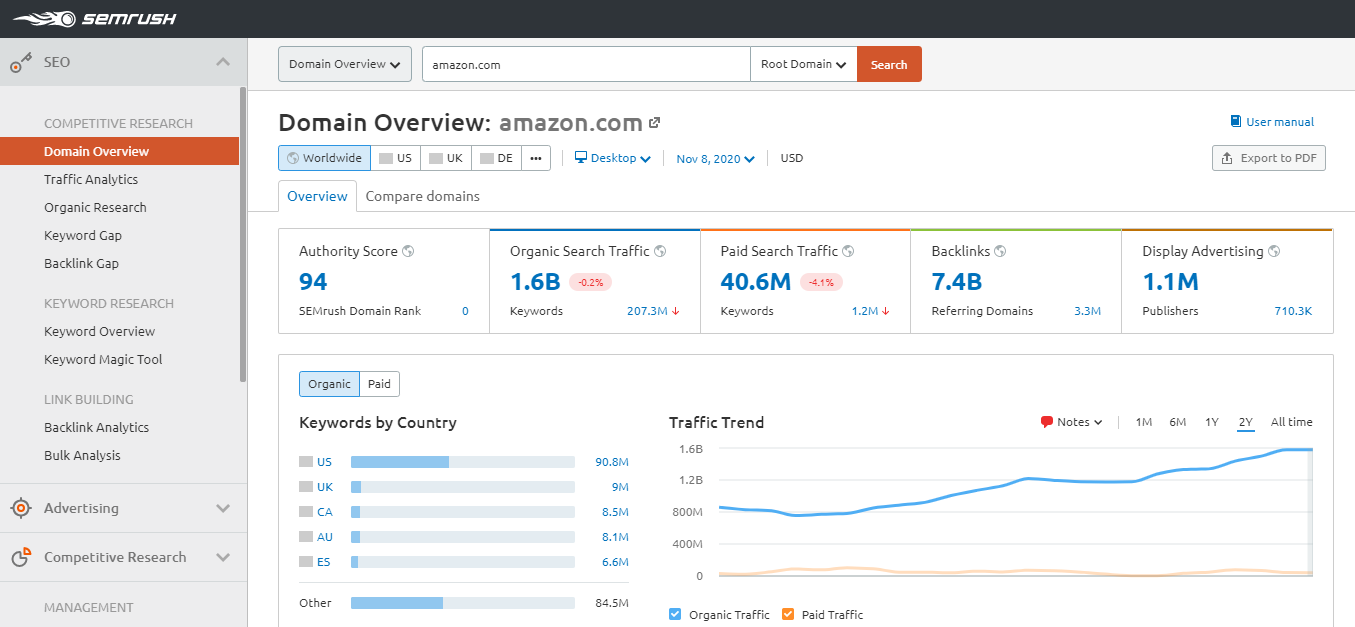Click the Worldwide globe icon

click(293, 158)
